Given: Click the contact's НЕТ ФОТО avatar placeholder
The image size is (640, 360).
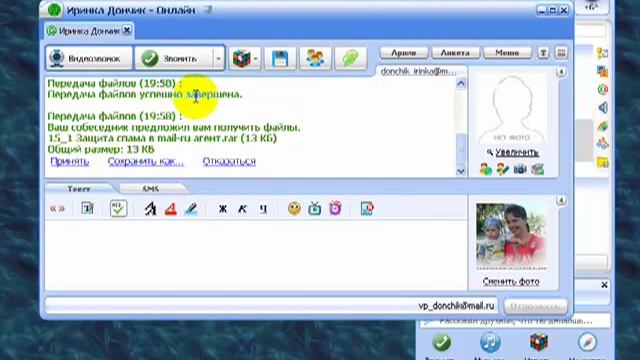Looking at the screenshot, I should (511, 109).
